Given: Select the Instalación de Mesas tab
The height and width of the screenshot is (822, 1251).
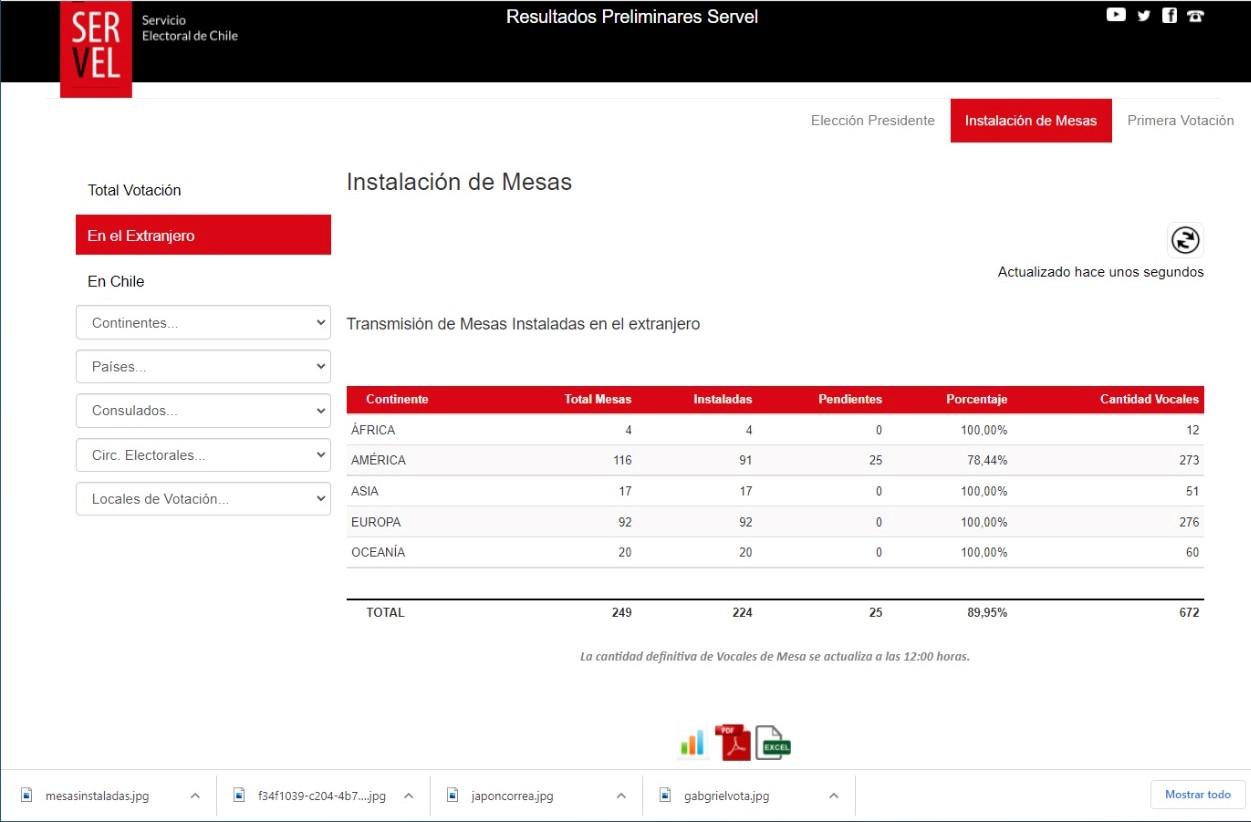Looking at the screenshot, I should pos(1031,120).
